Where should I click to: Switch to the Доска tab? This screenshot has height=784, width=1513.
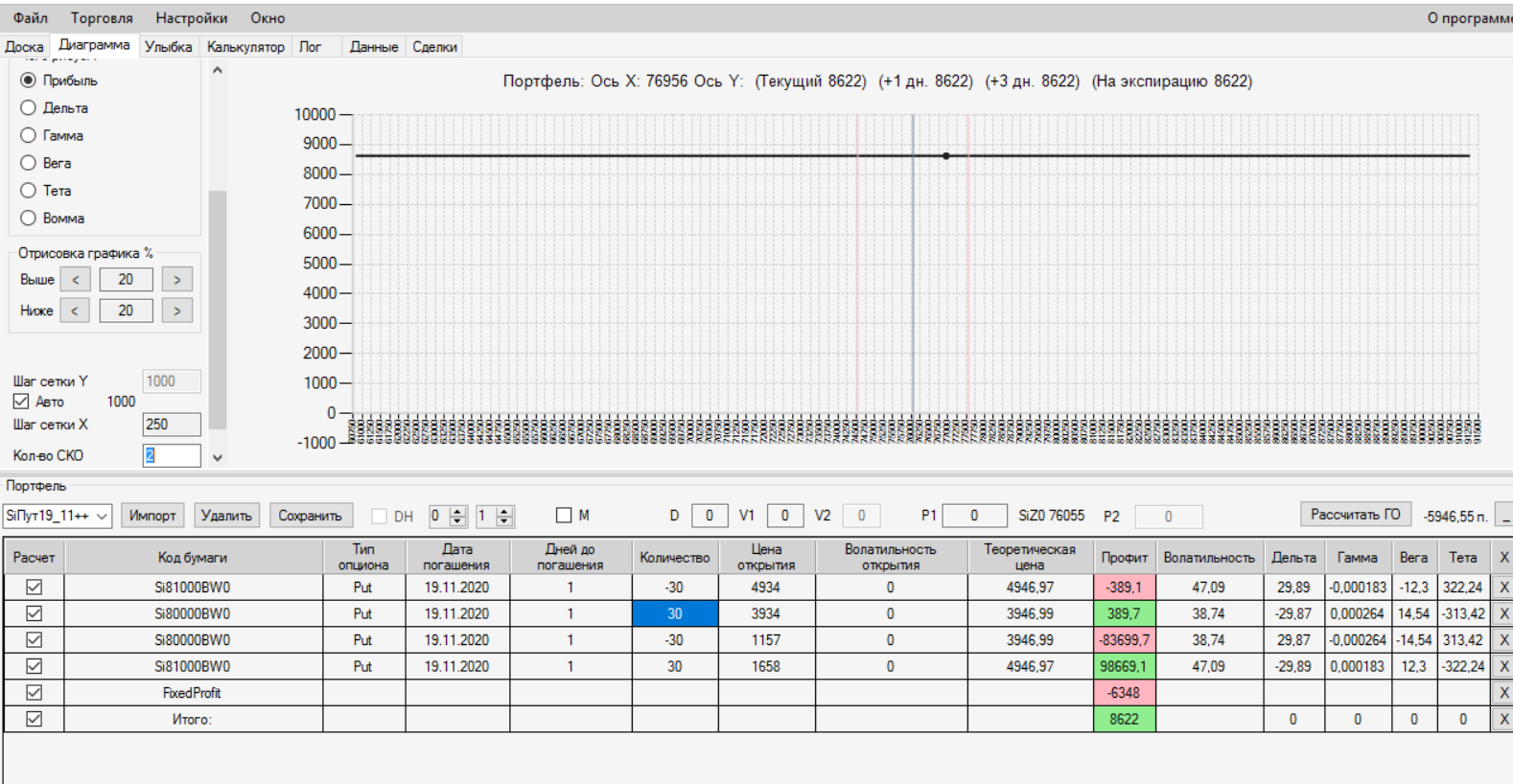pos(24,46)
